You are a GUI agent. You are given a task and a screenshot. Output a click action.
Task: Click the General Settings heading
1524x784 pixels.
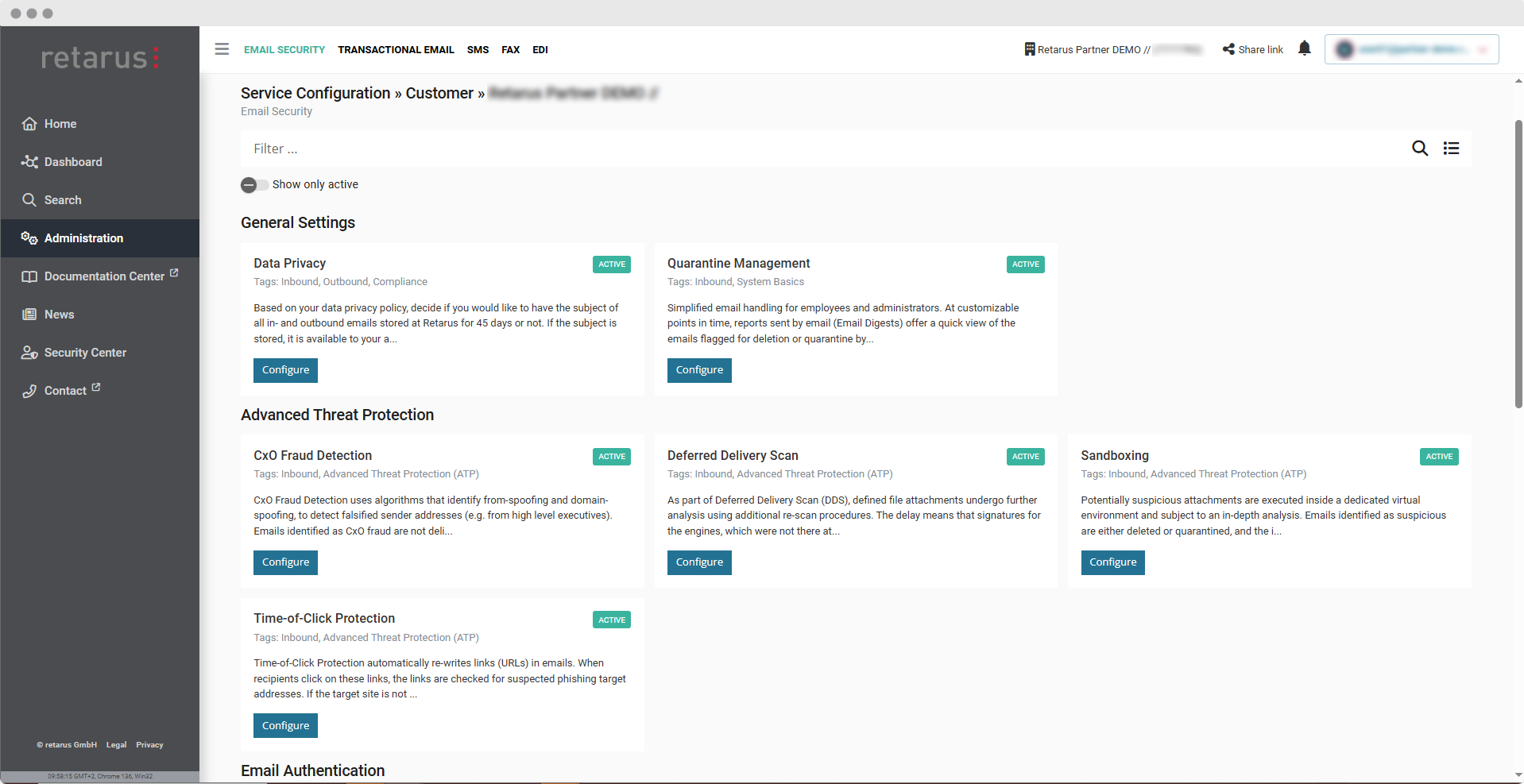coord(298,223)
